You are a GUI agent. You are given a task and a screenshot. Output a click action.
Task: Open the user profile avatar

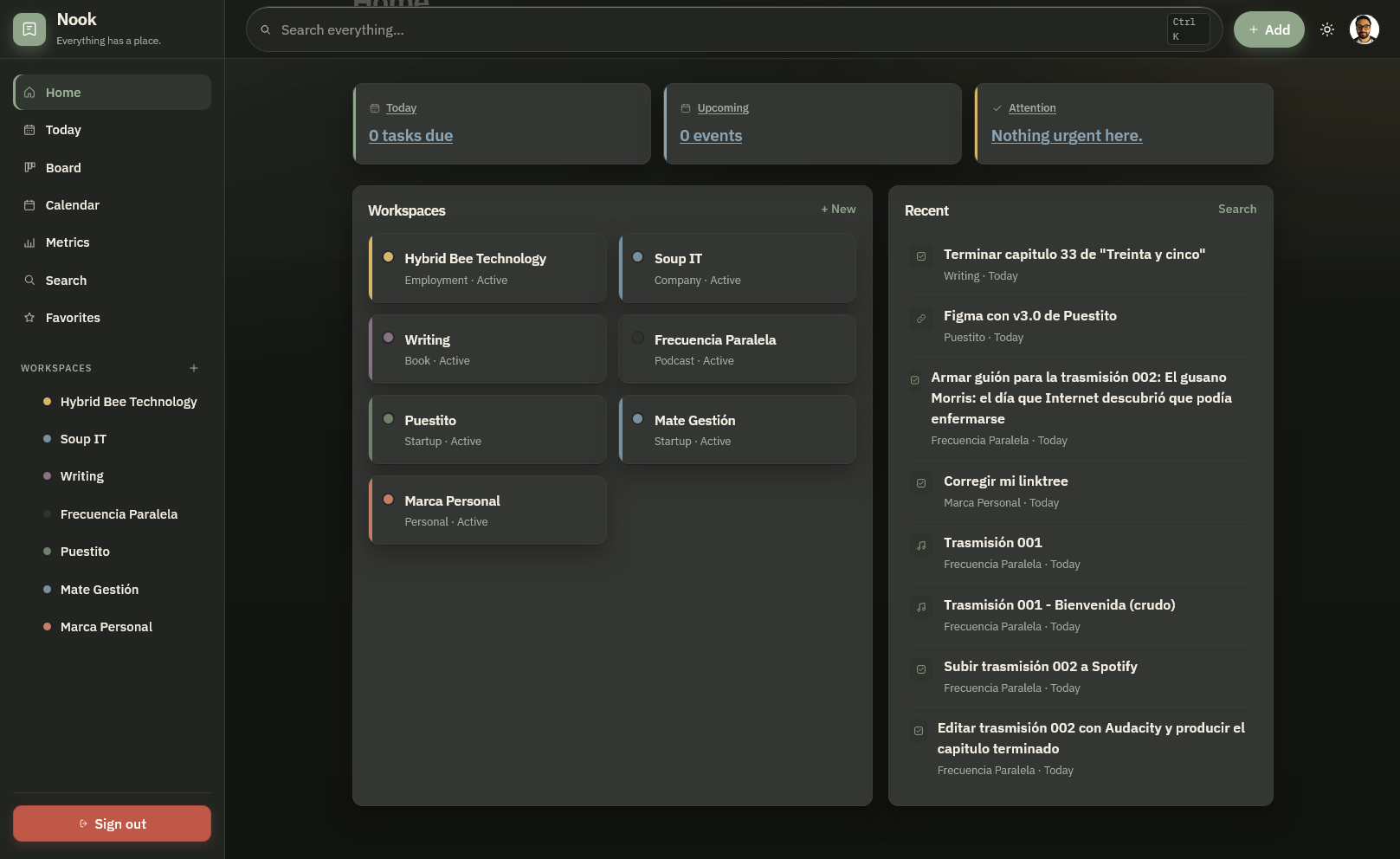point(1365,29)
